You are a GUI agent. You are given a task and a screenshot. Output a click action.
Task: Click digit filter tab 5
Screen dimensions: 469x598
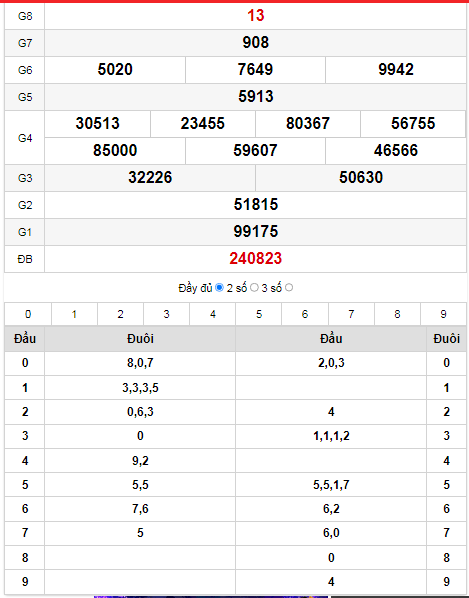pyautogui.click(x=259, y=314)
